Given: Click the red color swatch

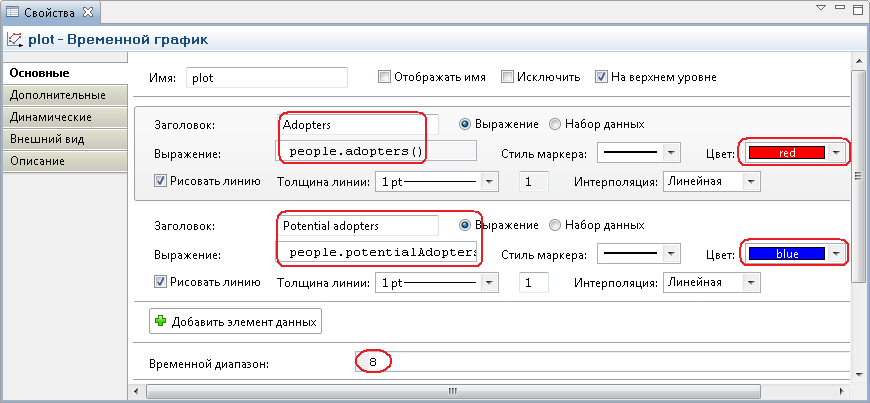Looking at the screenshot, I should [x=787, y=153].
